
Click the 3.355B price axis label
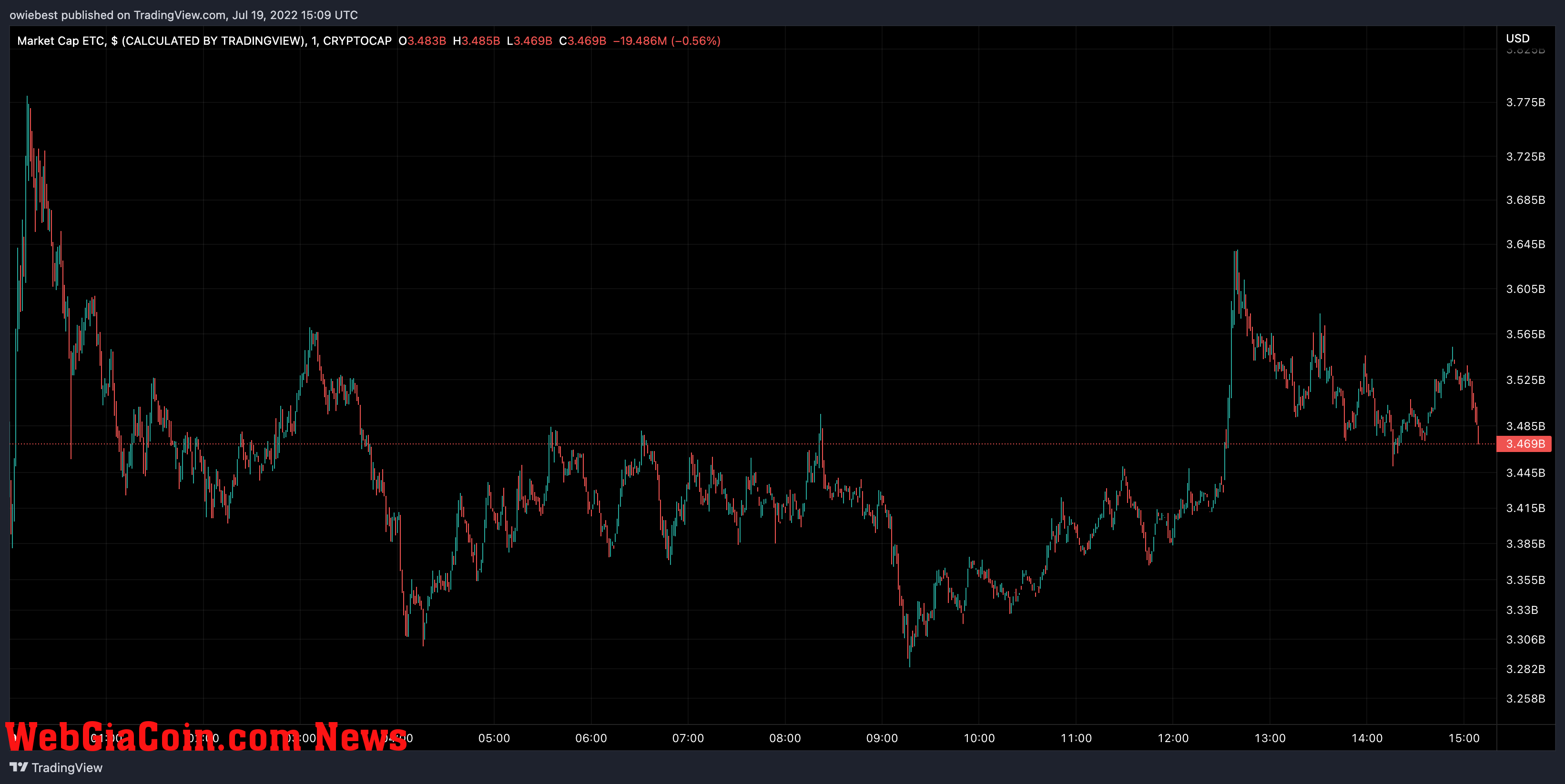click(x=1525, y=580)
